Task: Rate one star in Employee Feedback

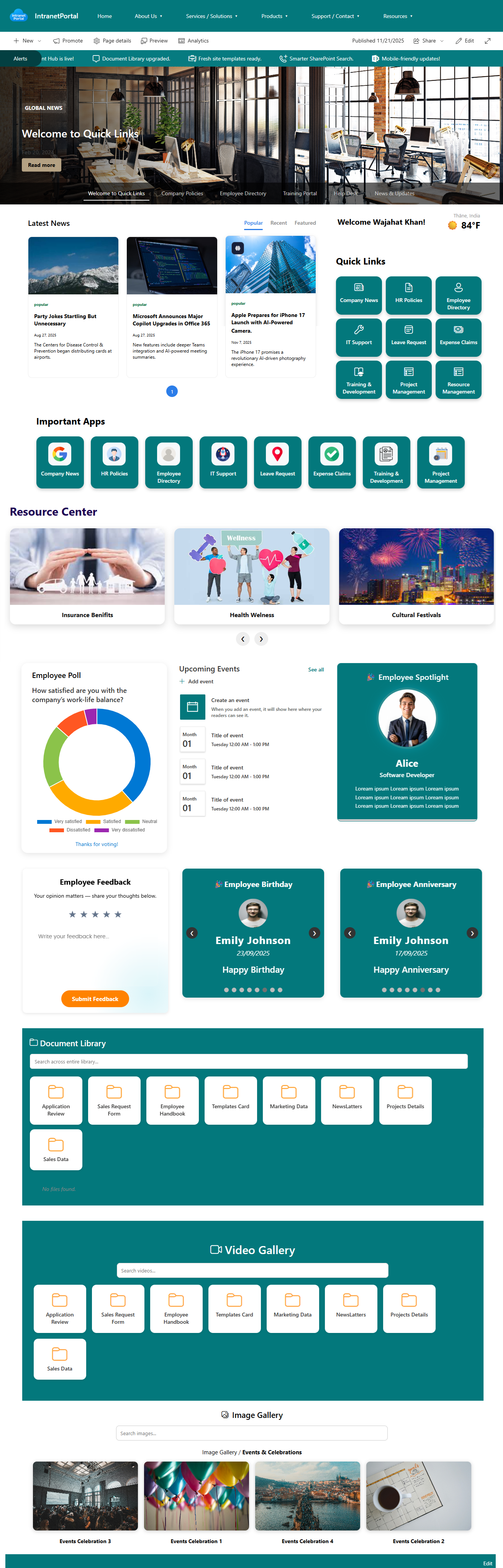Action: 72,914
